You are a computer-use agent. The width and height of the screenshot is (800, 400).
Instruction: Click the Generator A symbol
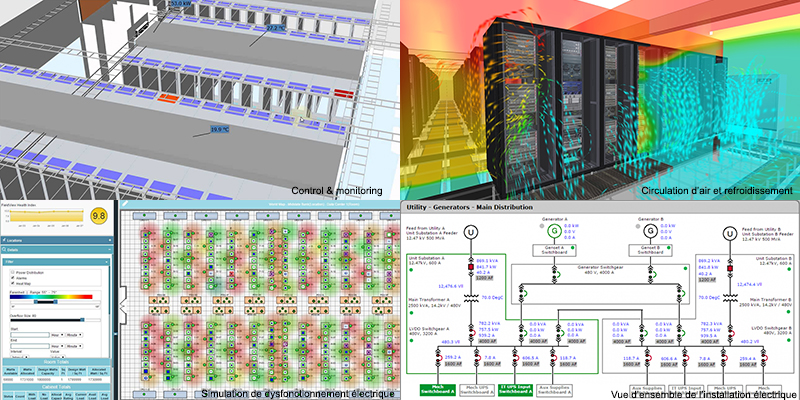coord(555,231)
